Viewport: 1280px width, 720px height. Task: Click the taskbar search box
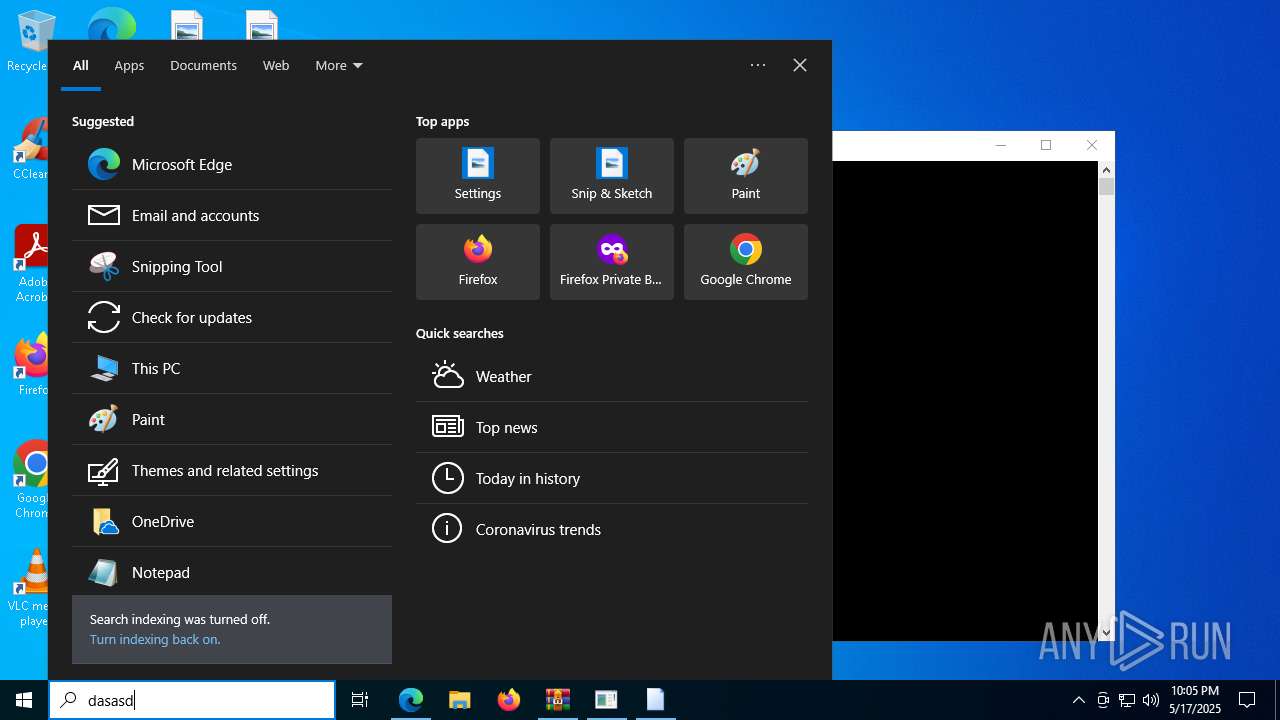click(x=192, y=700)
